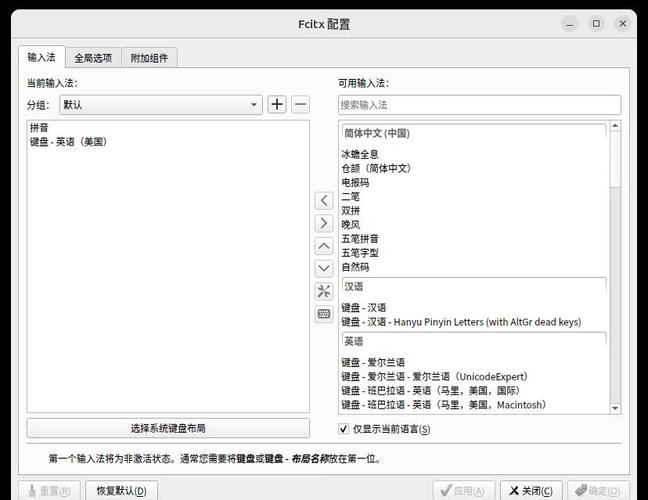Select 拼音 in current input methods
The width and height of the screenshot is (648, 500).
coord(168,128)
